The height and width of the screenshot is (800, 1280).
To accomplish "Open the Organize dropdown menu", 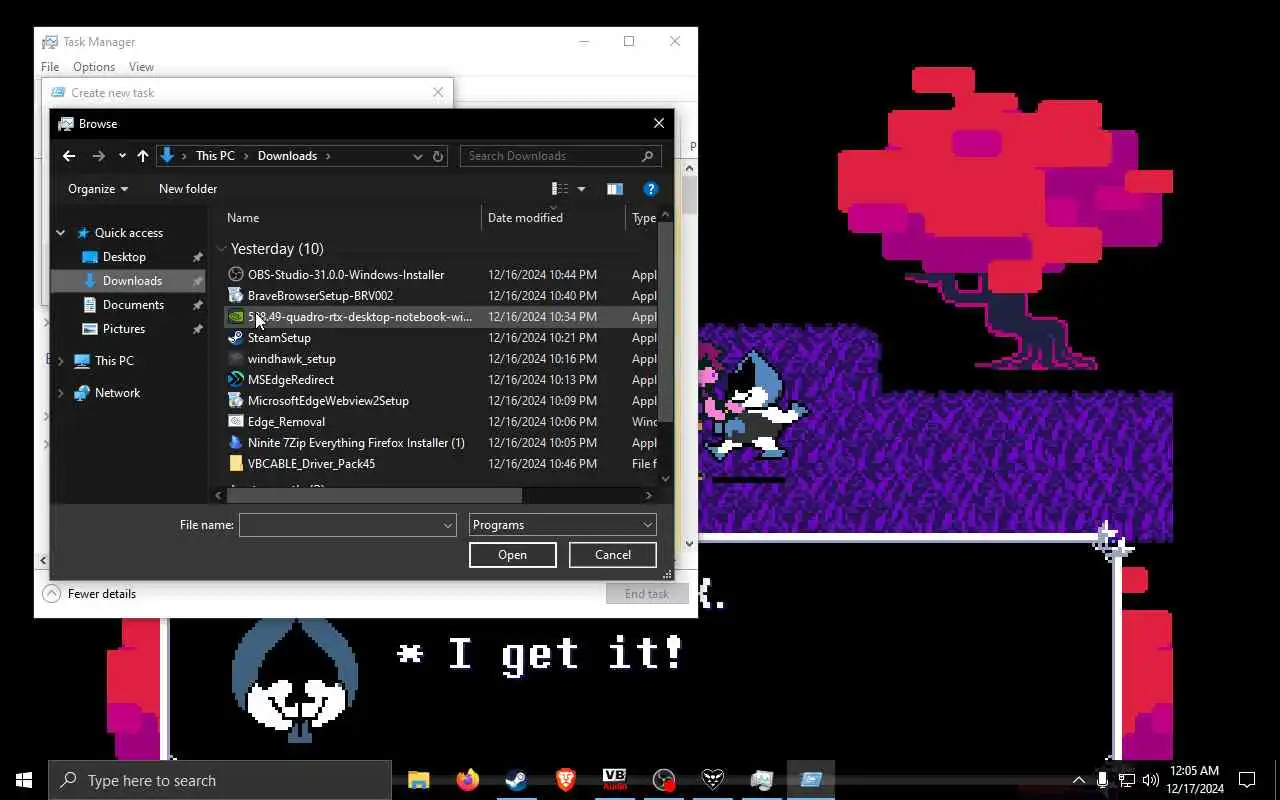I will coord(98,189).
